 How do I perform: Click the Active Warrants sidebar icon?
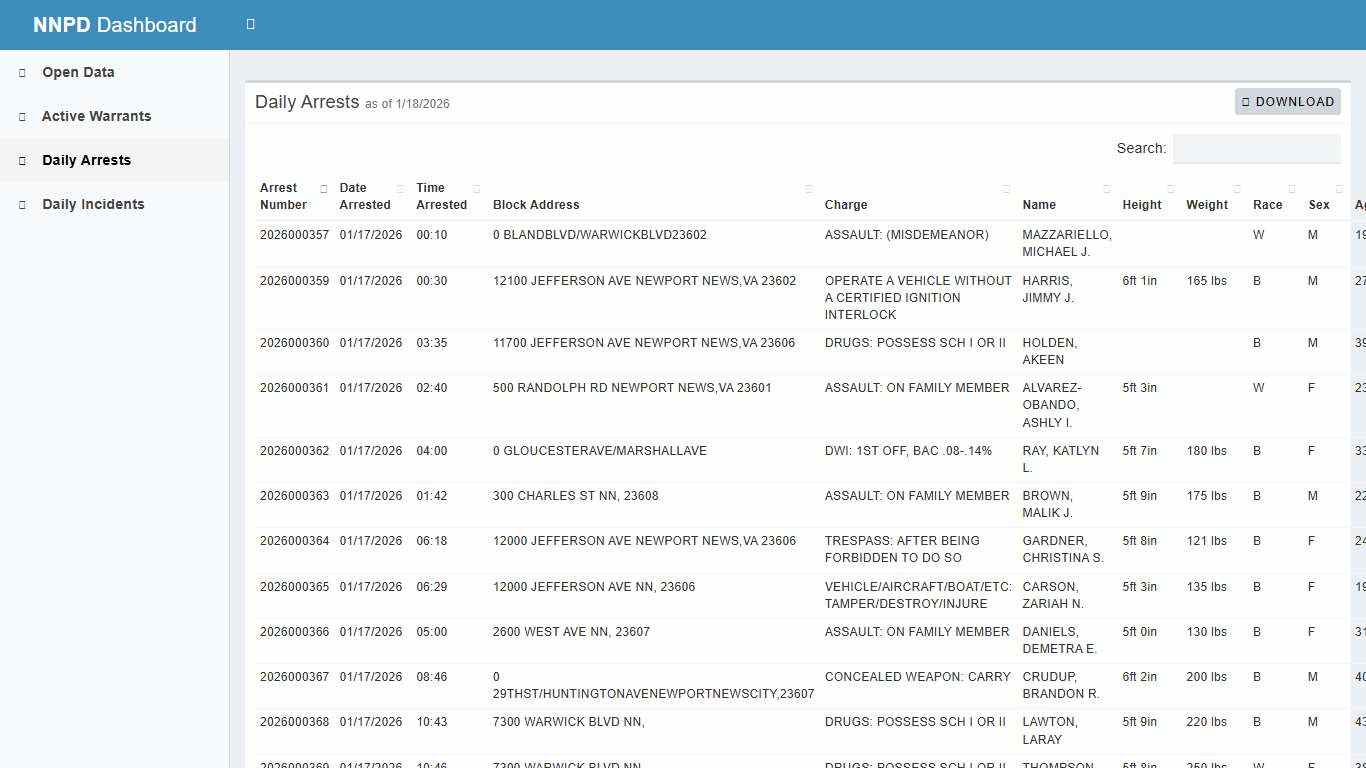(21, 116)
